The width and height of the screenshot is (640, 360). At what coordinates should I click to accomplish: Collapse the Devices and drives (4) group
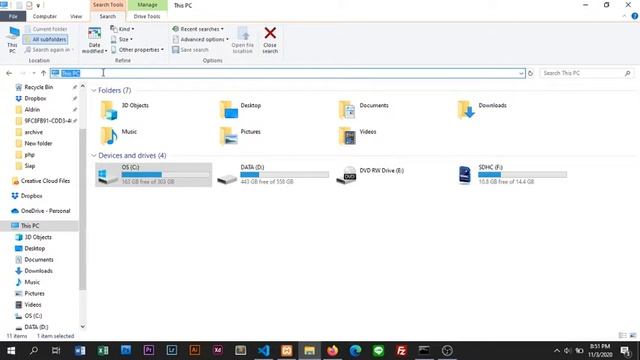[94, 156]
